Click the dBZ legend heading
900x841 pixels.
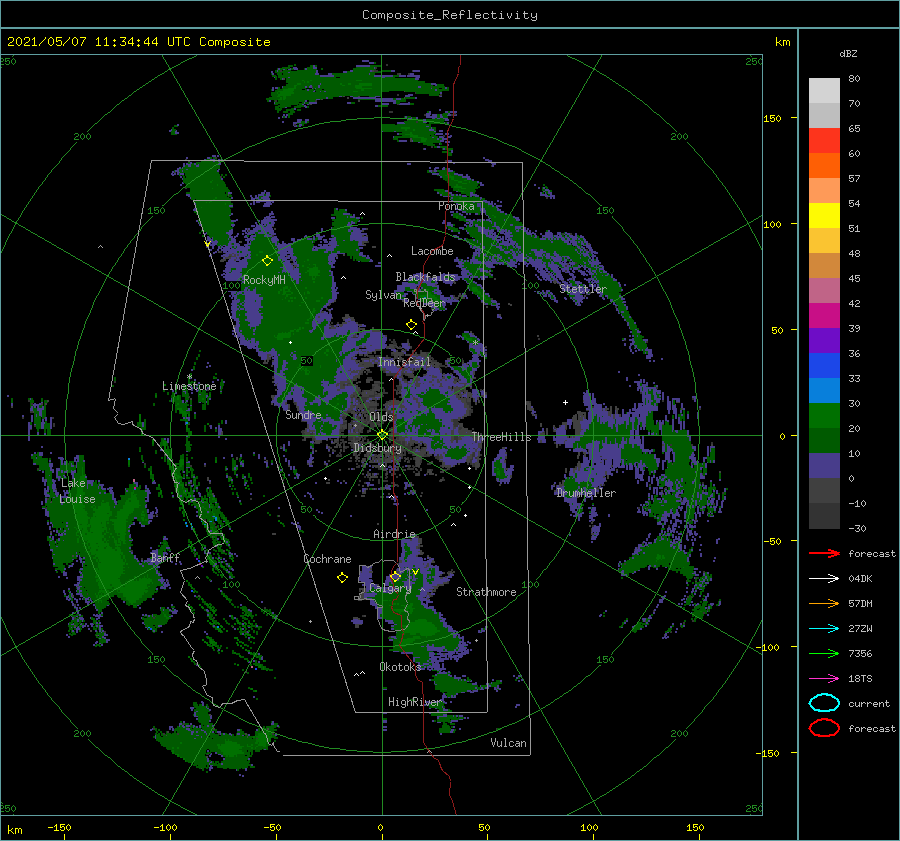[x=848, y=53]
